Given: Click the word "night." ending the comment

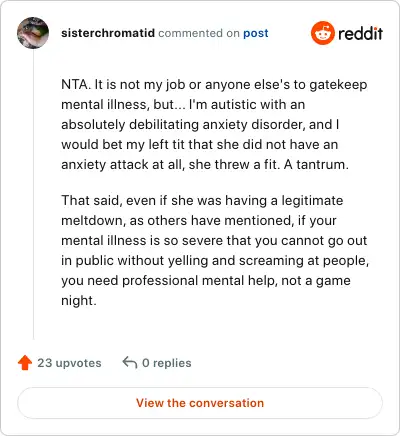Looking at the screenshot, I should tap(79, 301).
